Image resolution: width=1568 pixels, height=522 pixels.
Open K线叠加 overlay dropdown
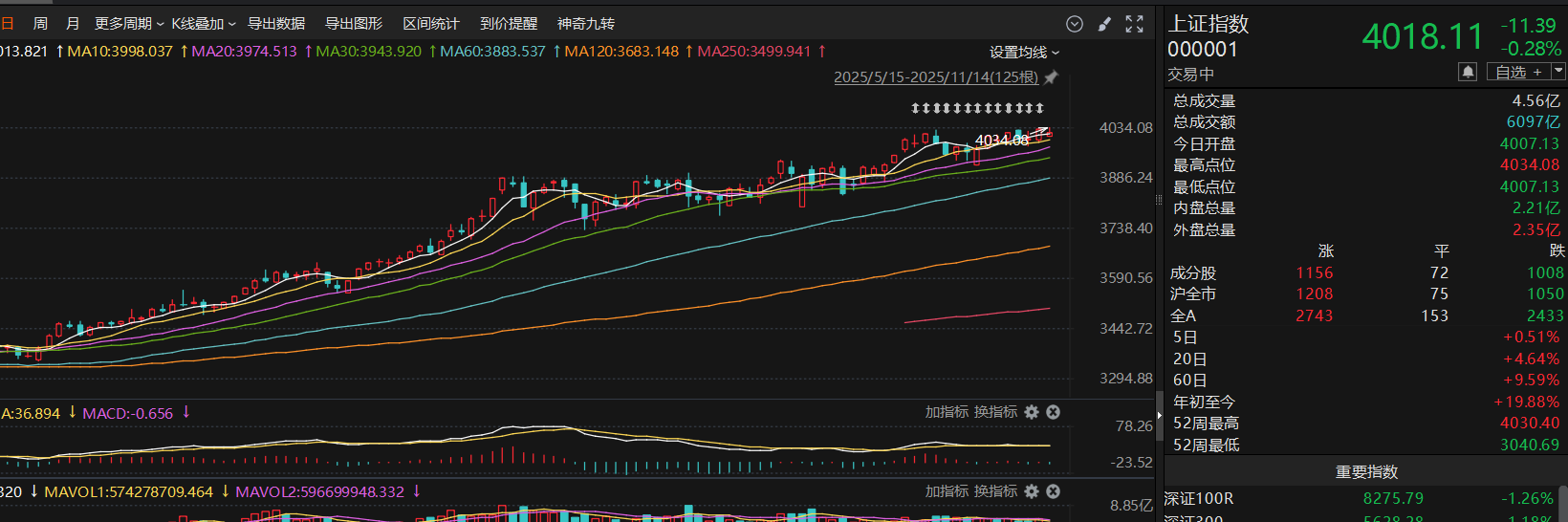click(x=204, y=24)
